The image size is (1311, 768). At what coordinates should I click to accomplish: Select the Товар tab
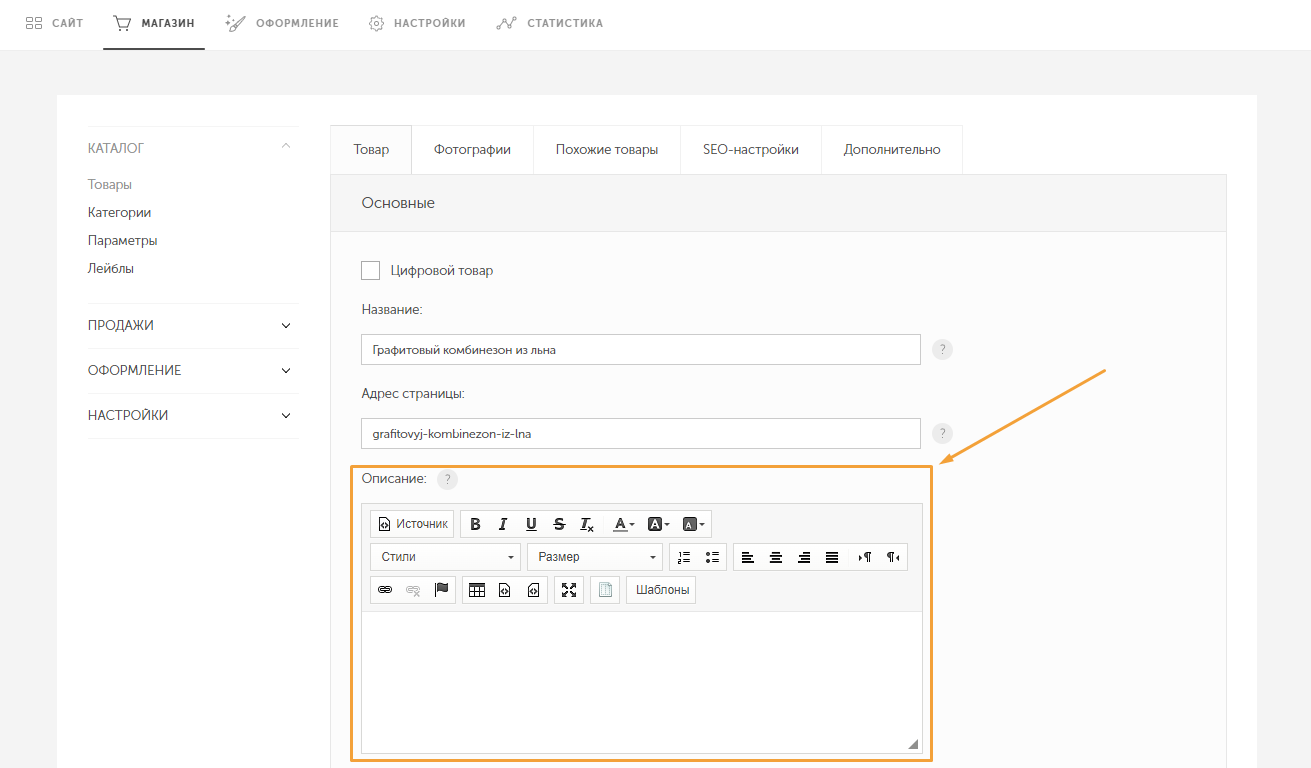click(371, 150)
